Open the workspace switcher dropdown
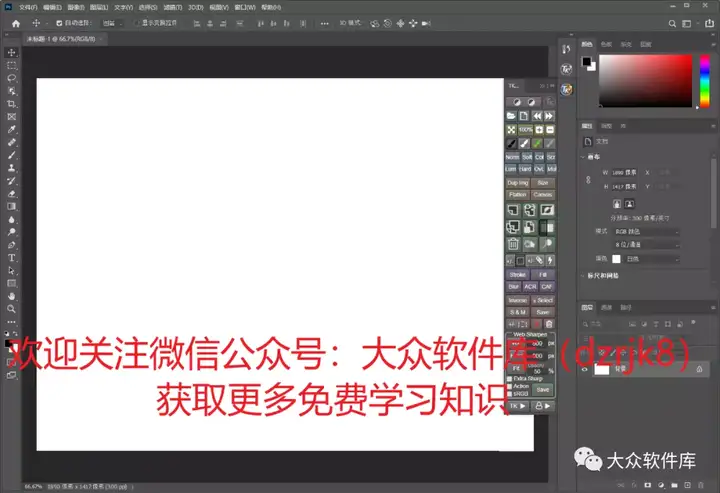720x493 pixels. coord(689,23)
